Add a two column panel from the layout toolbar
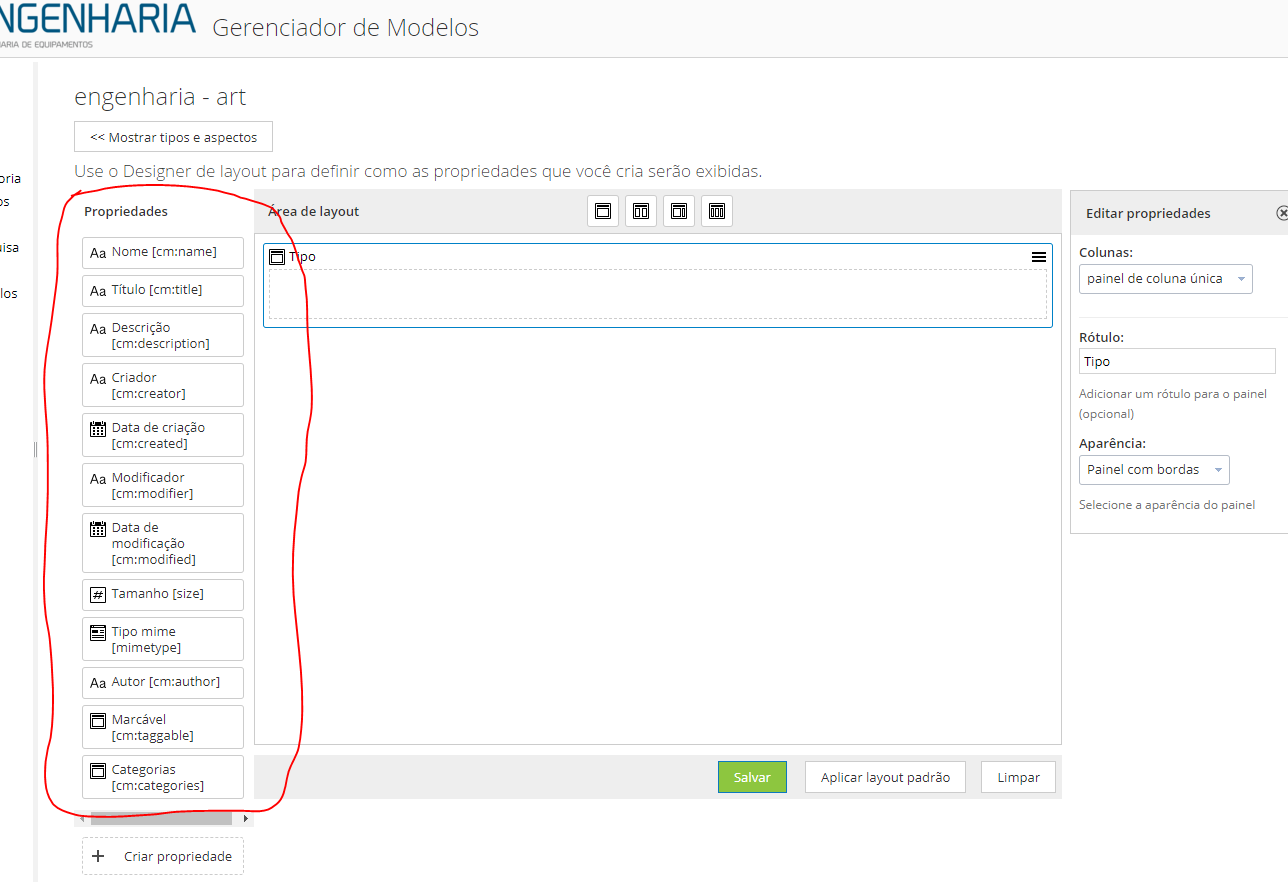 tap(641, 211)
